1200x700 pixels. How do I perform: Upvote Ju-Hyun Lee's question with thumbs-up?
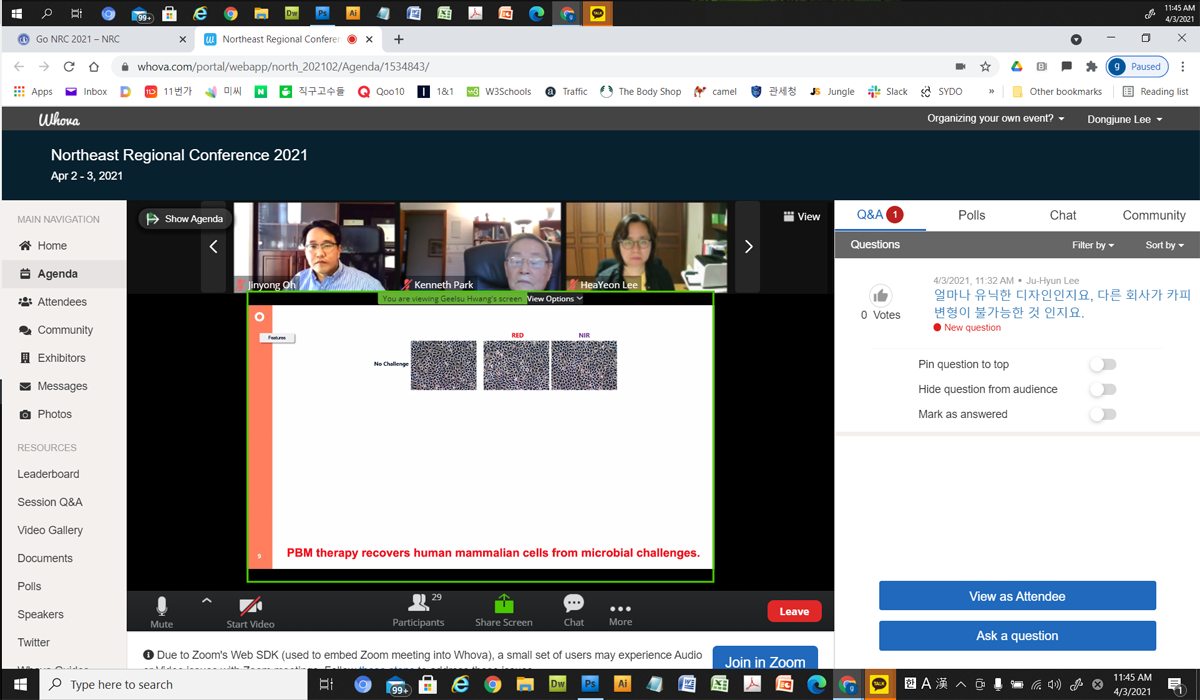880,295
